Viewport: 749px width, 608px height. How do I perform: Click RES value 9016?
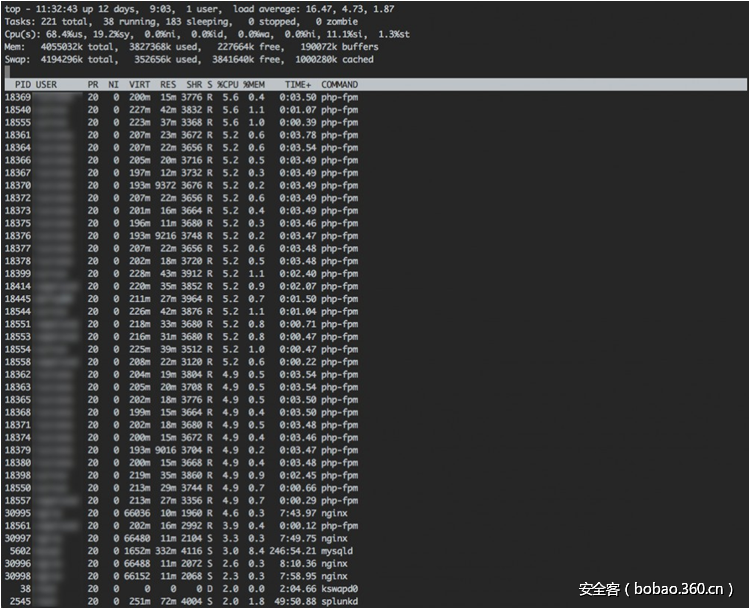(x=165, y=450)
